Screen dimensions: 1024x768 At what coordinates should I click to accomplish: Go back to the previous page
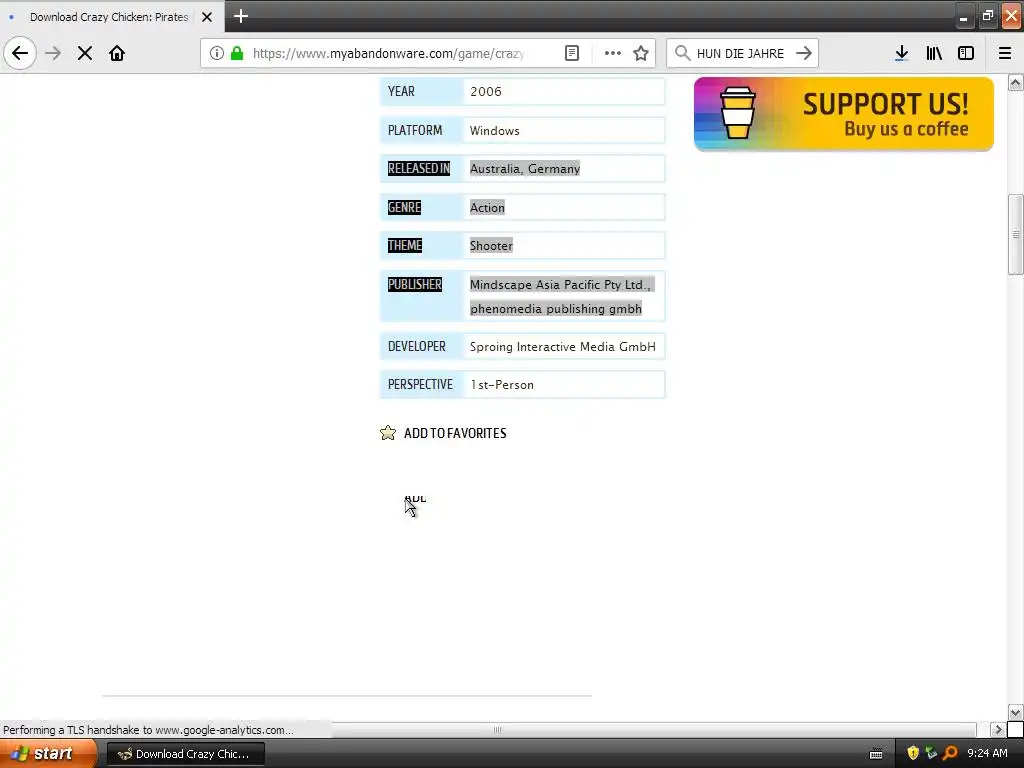click(x=20, y=53)
